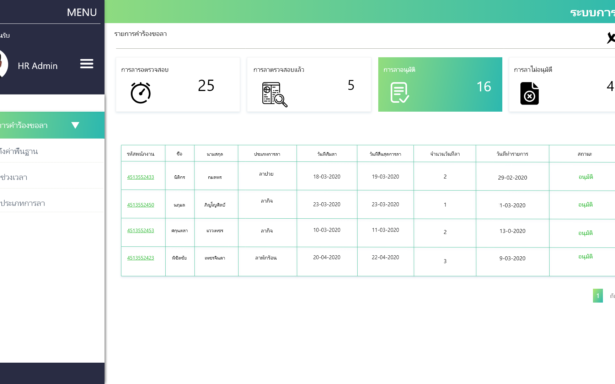The image size is (615, 384).
Task: Open the hamburger menu next to HR Admin
Action: tap(87, 64)
